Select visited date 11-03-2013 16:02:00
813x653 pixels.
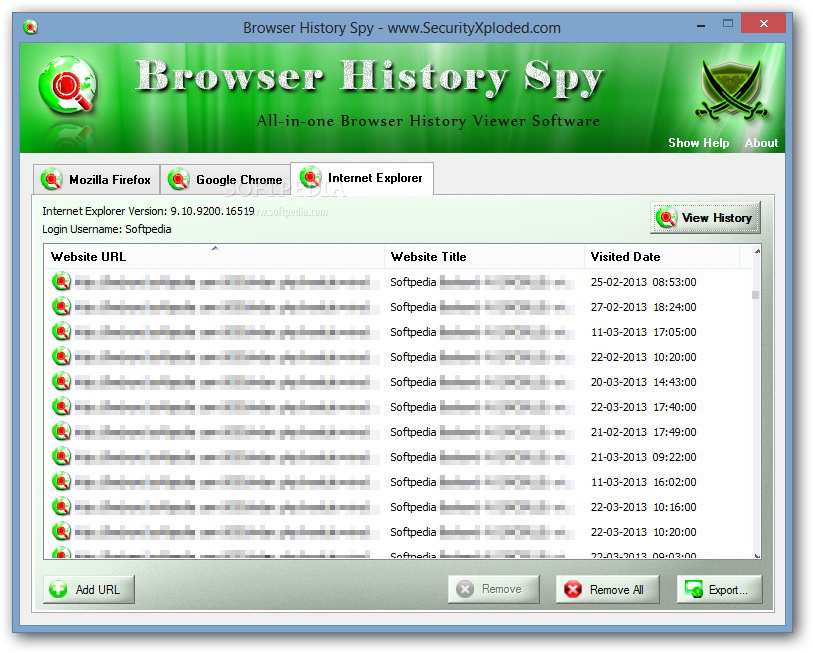(x=643, y=481)
